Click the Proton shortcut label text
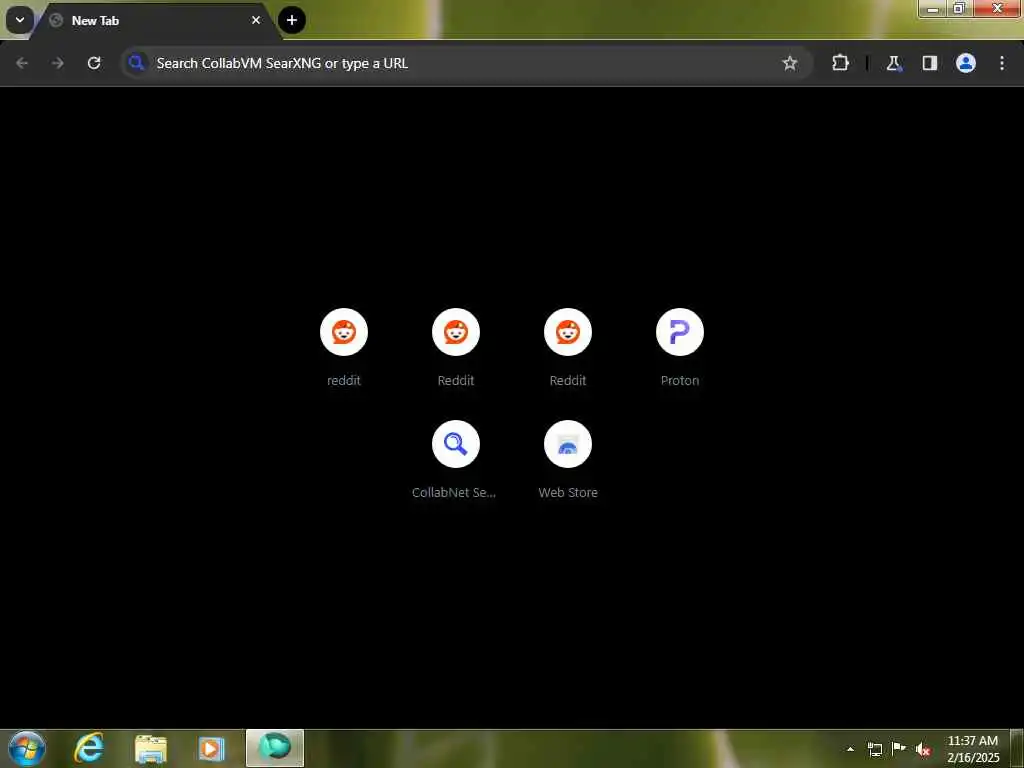Viewport: 1024px width, 768px height. [x=679, y=381]
